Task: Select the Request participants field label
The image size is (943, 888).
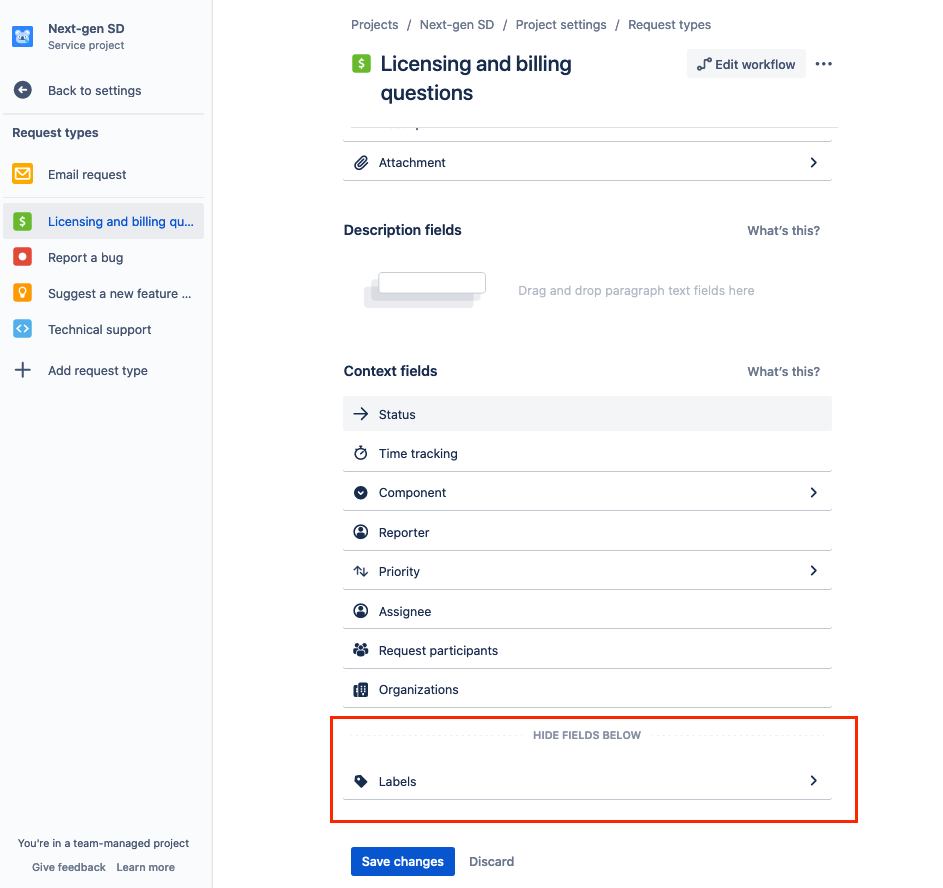Action: [x=438, y=651]
